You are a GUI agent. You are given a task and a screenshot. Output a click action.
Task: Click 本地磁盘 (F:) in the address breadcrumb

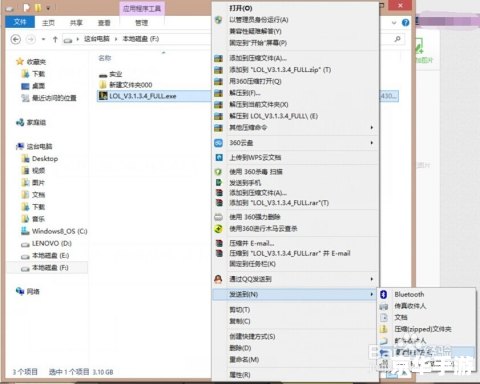coord(141,39)
